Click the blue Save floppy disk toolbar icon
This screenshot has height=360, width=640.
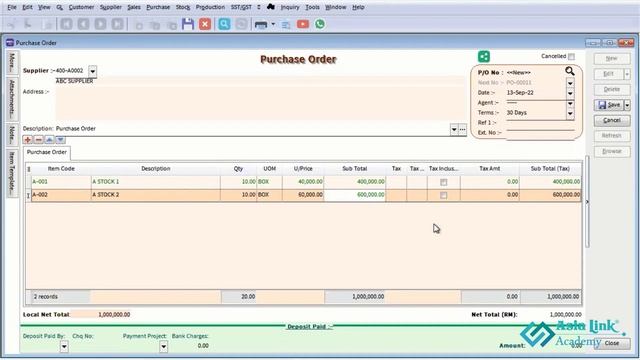[x=188, y=24]
